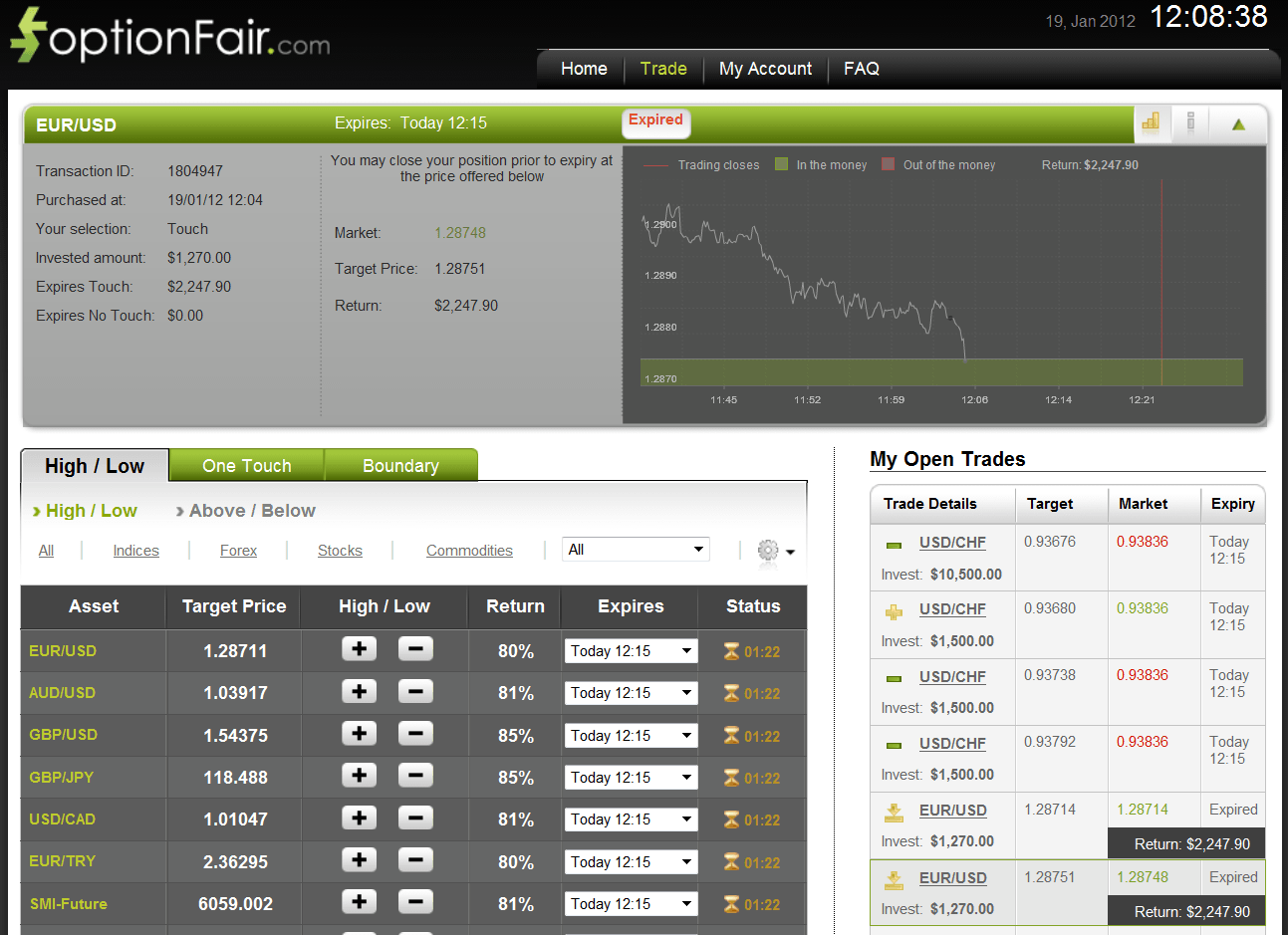
Task: Click the green triangle icon on chart header
Action: (1238, 122)
